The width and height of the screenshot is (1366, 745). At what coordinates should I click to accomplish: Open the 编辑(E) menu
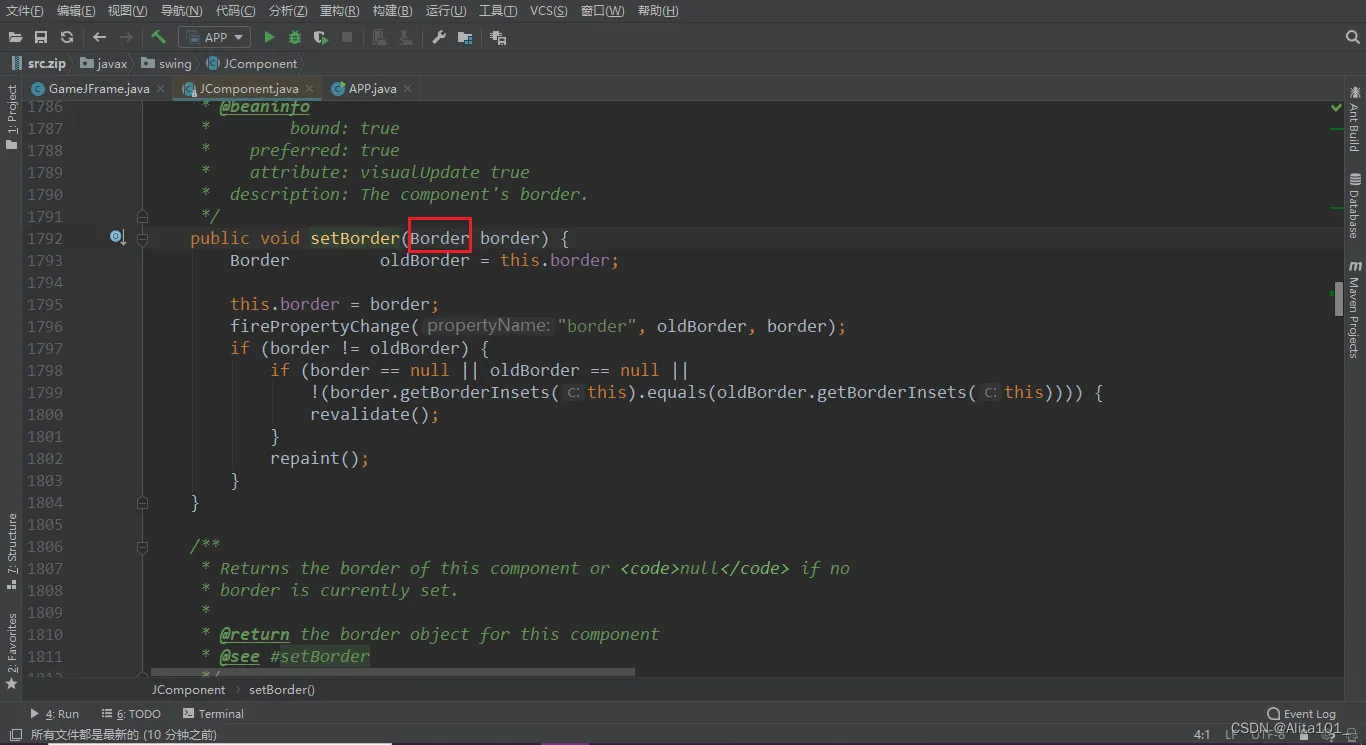click(x=76, y=11)
